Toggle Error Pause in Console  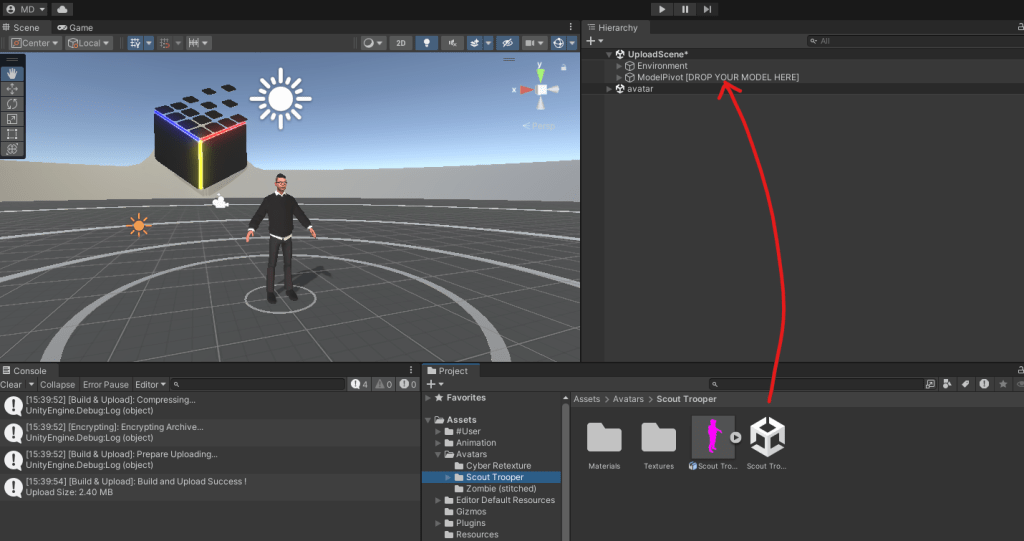105,384
